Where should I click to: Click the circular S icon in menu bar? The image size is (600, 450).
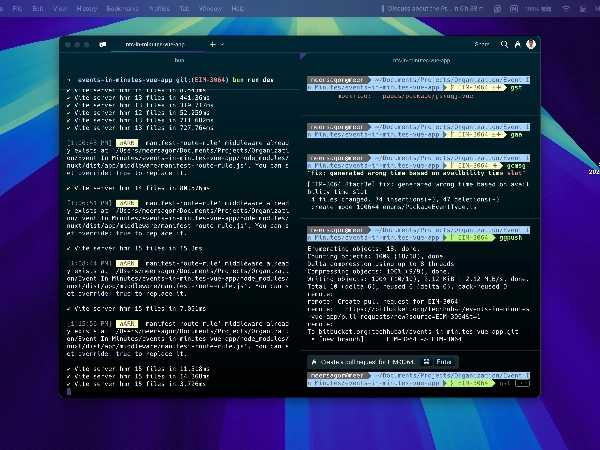point(497,9)
